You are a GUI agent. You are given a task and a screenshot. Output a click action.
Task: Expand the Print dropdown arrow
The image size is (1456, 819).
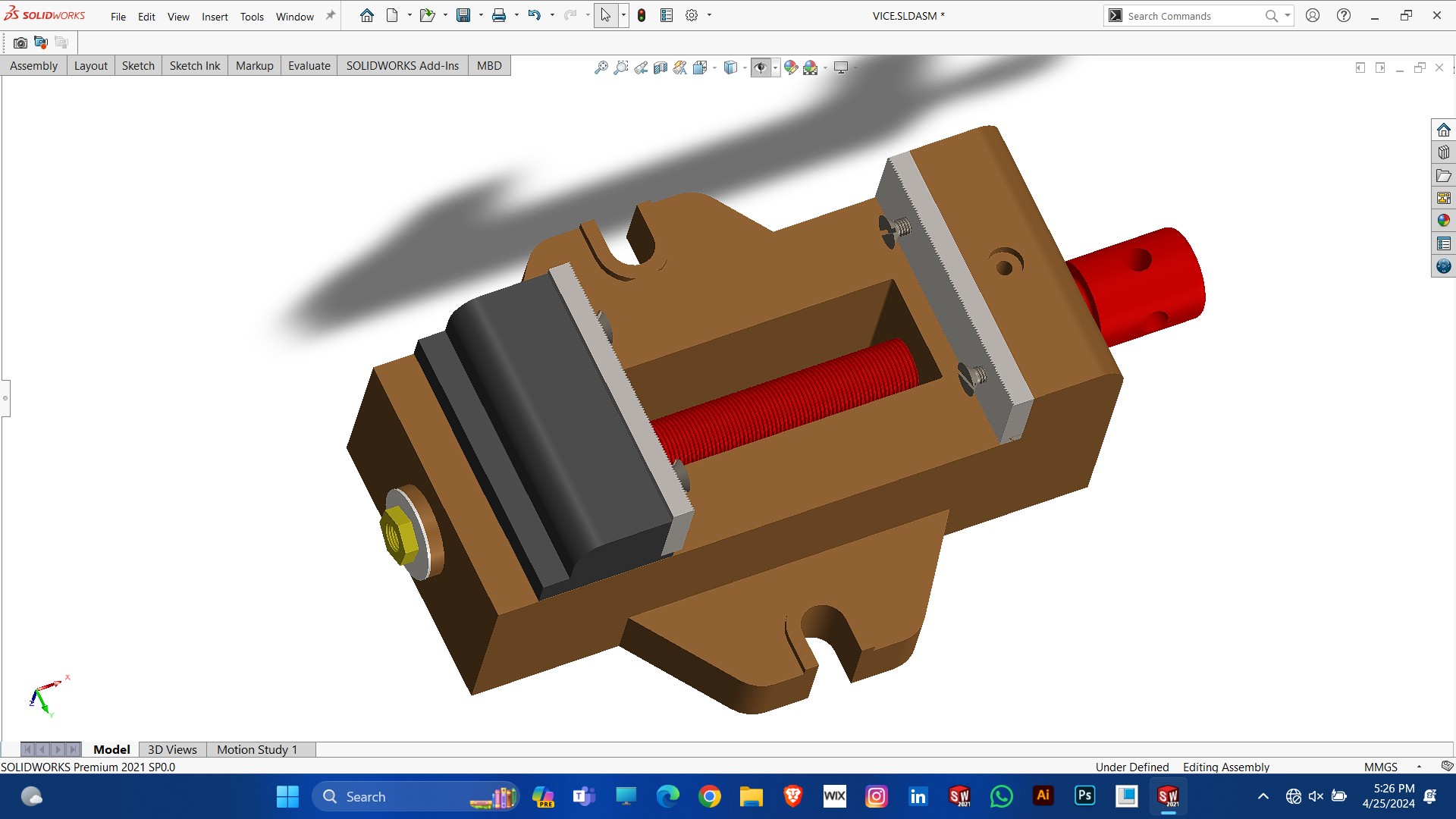pyautogui.click(x=516, y=15)
